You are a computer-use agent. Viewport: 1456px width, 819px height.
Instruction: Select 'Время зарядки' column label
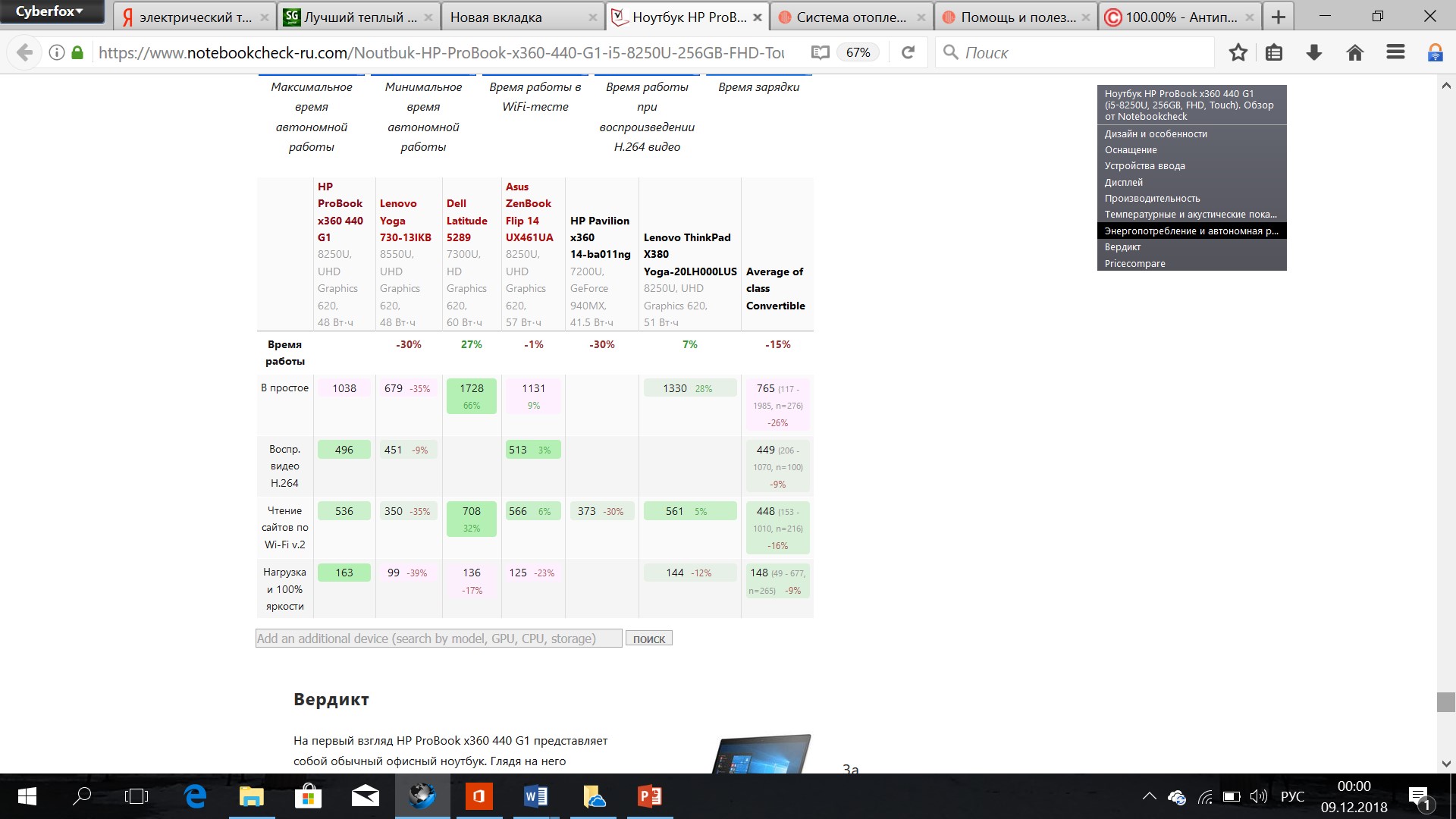coord(759,86)
